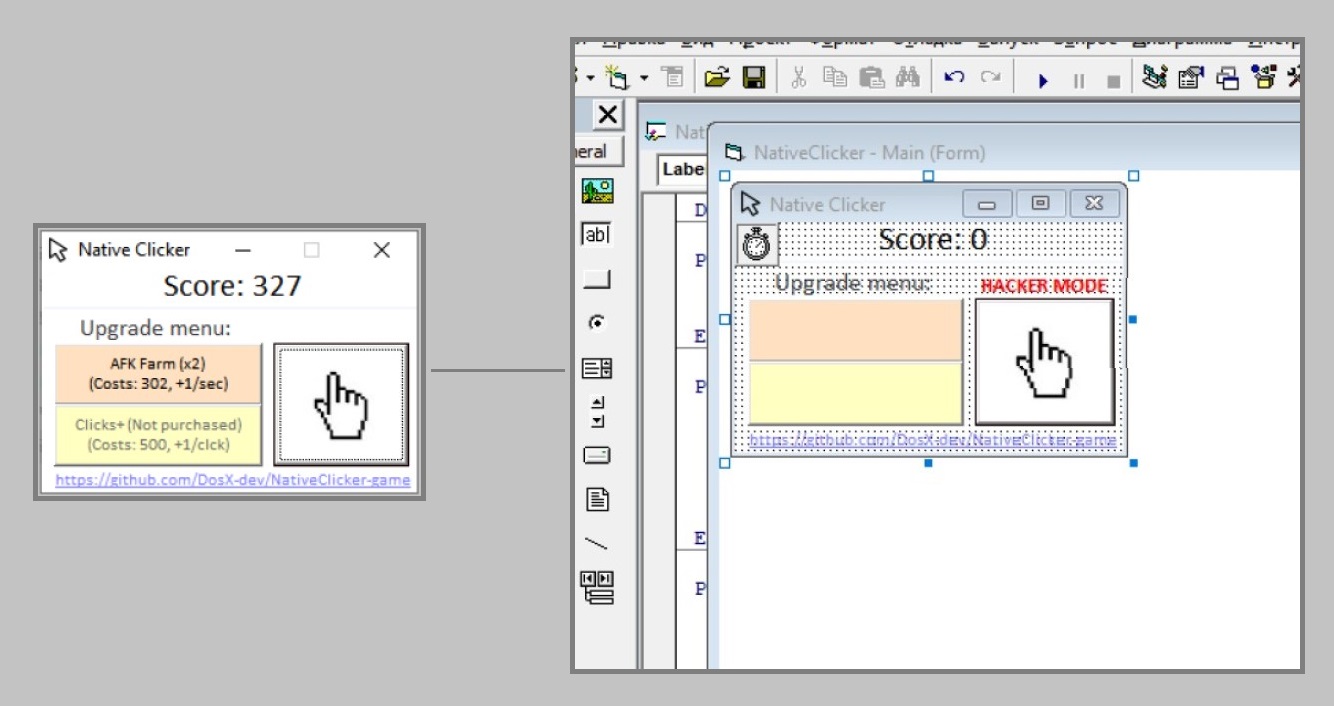The width and height of the screenshot is (1334, 706).
Task: Click the Score: 327 text in game window
Action: pyautogui.click(x=232, y=286)
